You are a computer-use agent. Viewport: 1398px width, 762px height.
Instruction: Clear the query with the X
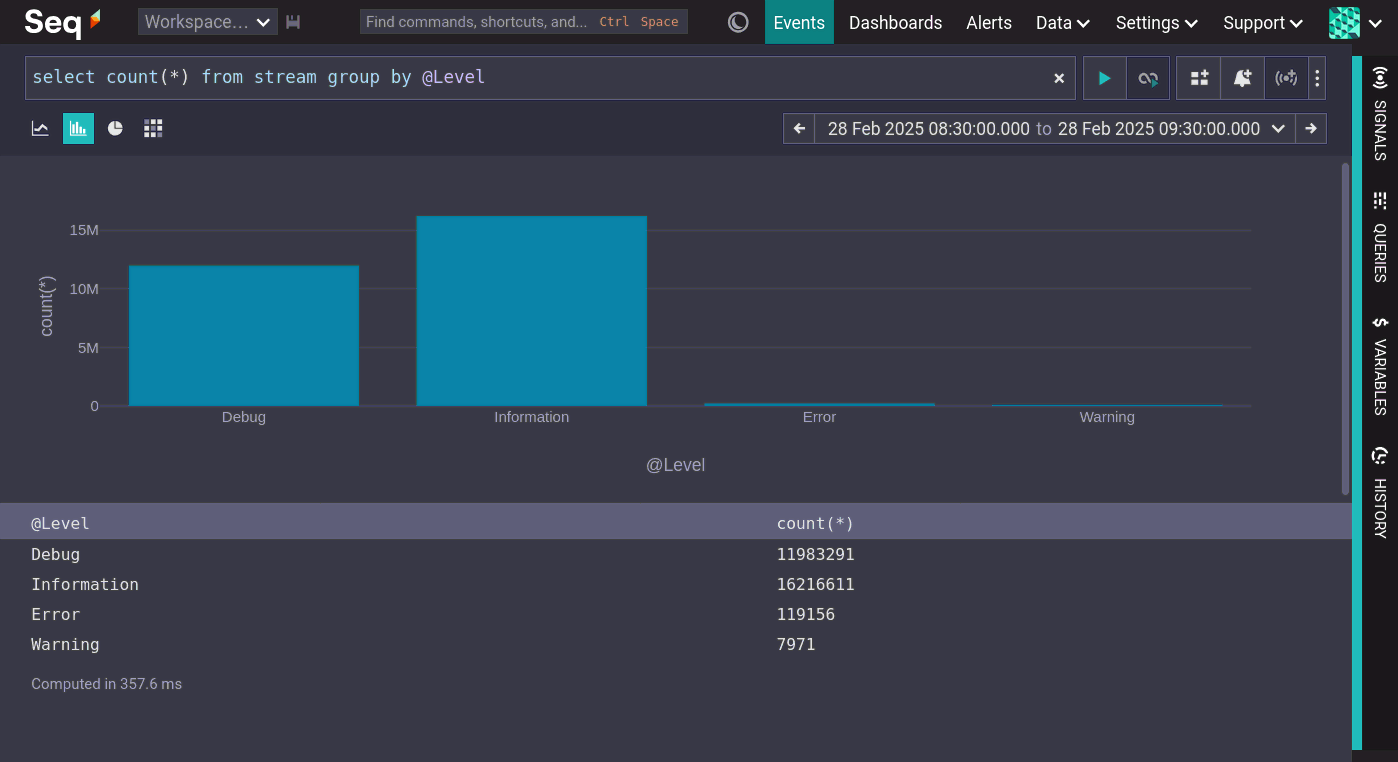pyautogui.click(x=1059, y=78)
